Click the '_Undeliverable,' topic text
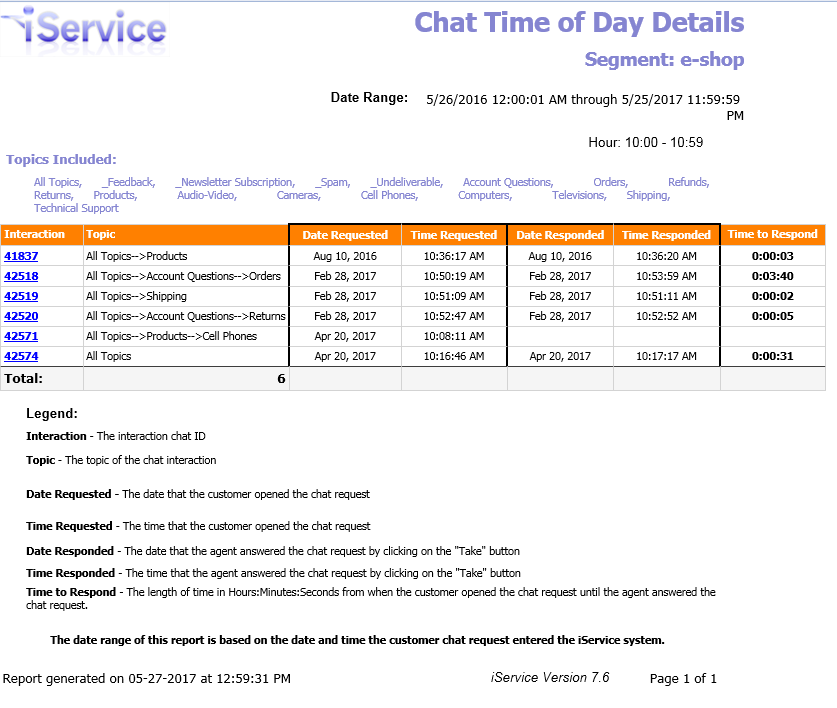The width and height of the screenshot is (837, 708). coord(407,183)
